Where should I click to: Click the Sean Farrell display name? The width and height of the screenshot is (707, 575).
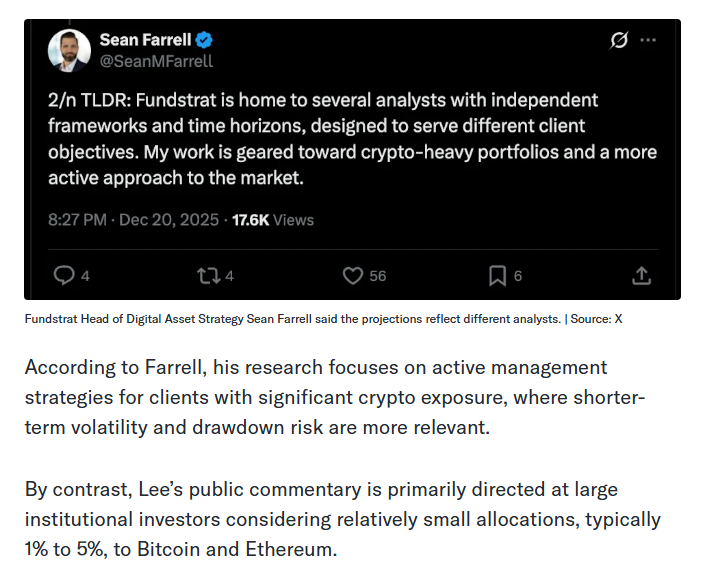pyautogui.click(x=146, y=40)
